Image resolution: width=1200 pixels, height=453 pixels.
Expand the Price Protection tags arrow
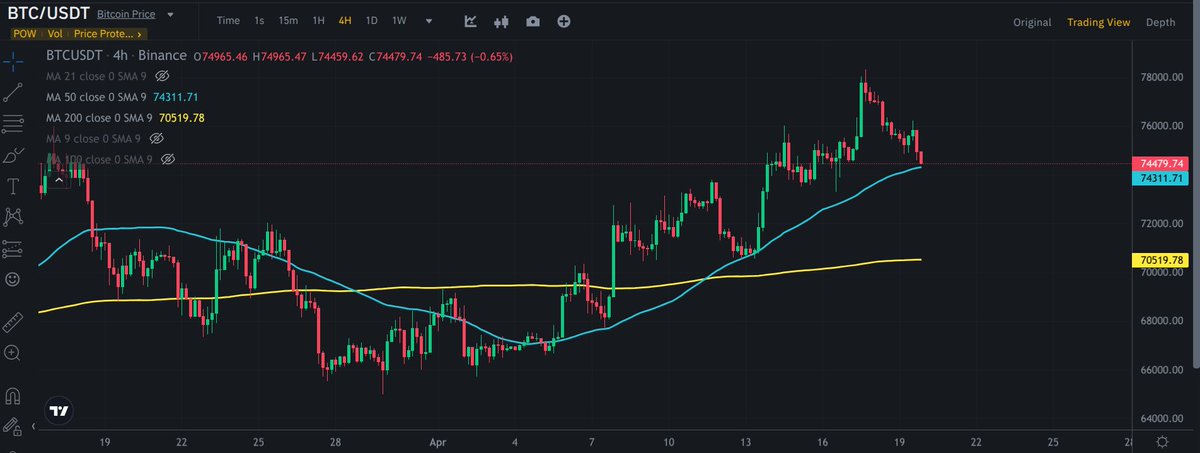click(x=139, y=34)
